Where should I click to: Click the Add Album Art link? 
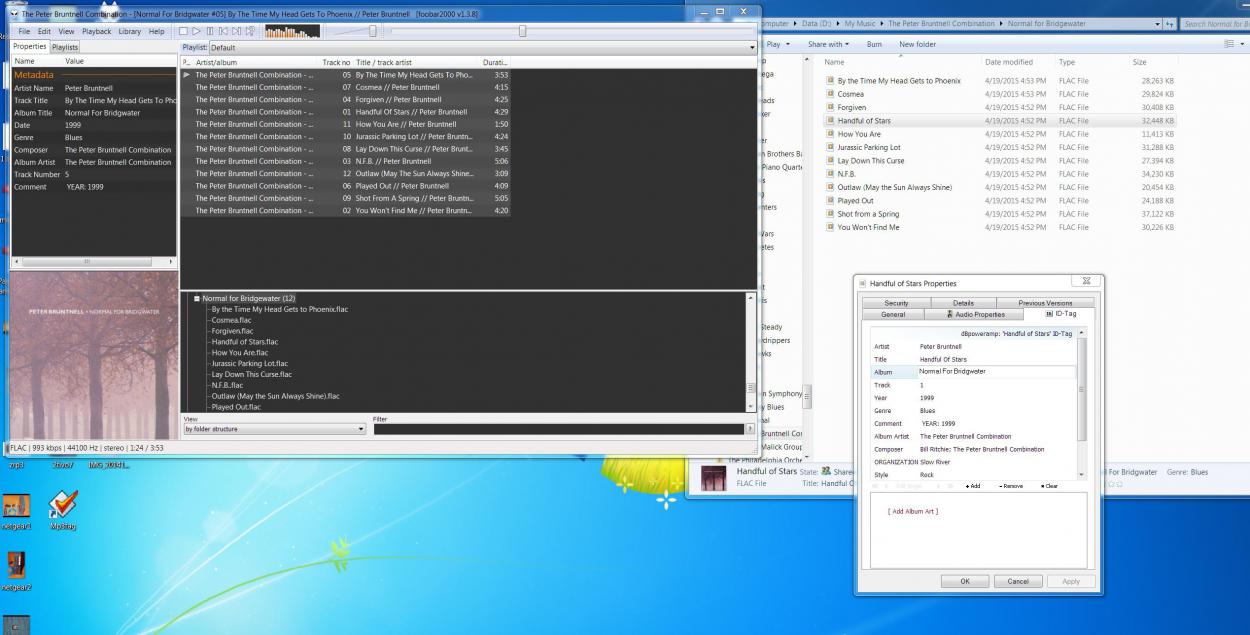(x=912, y=512)
